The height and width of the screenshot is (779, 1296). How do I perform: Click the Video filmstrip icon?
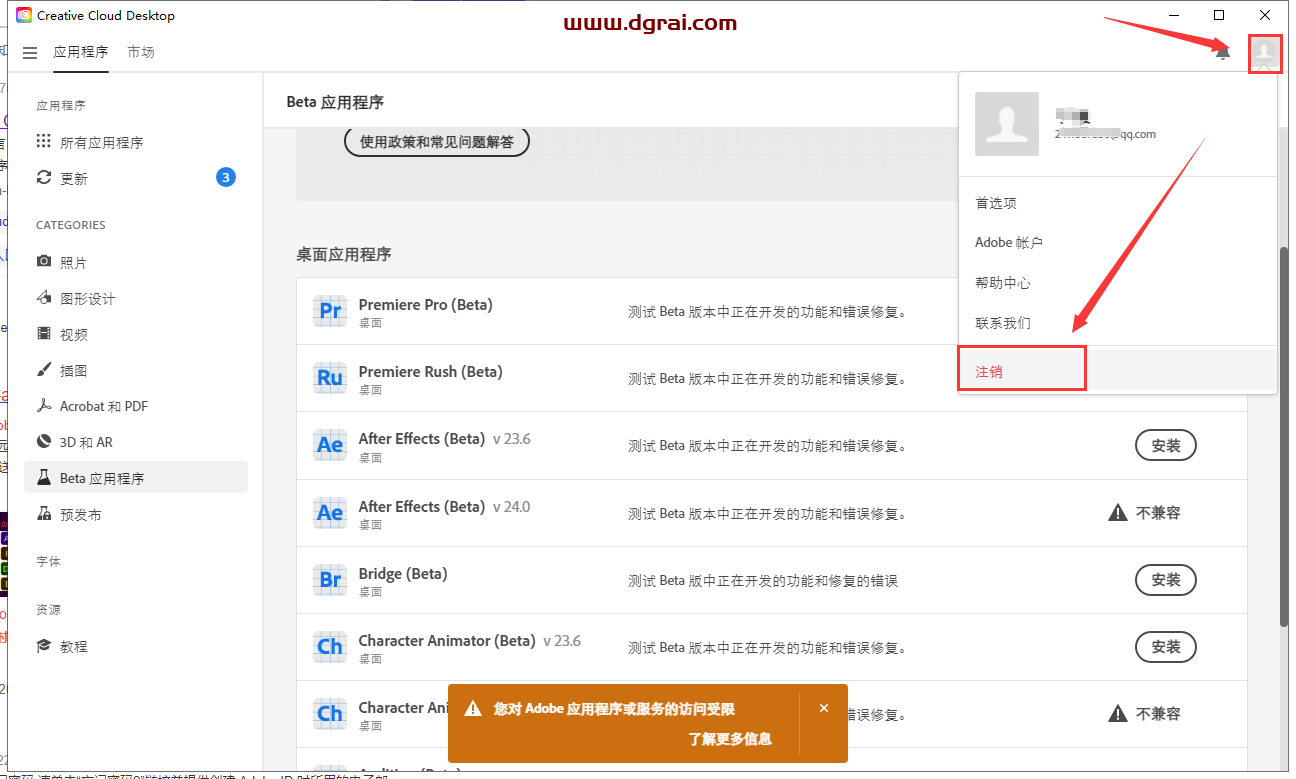coord(44,333)
